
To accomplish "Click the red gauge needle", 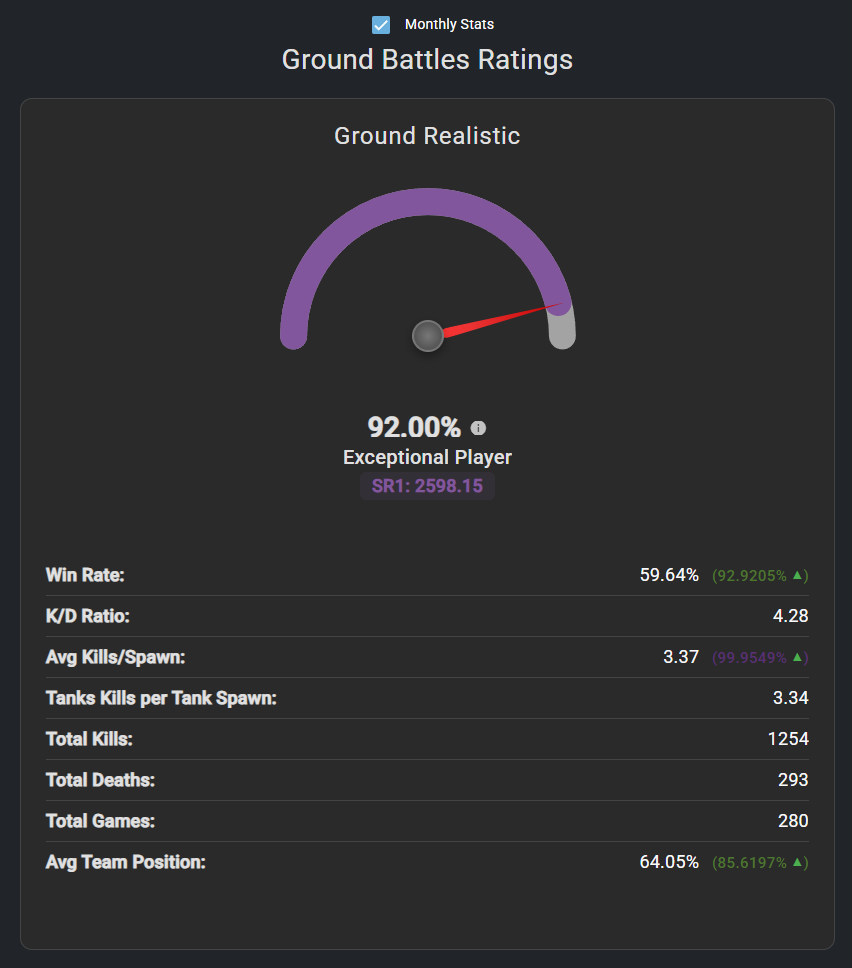I will (x=501, y=320).
